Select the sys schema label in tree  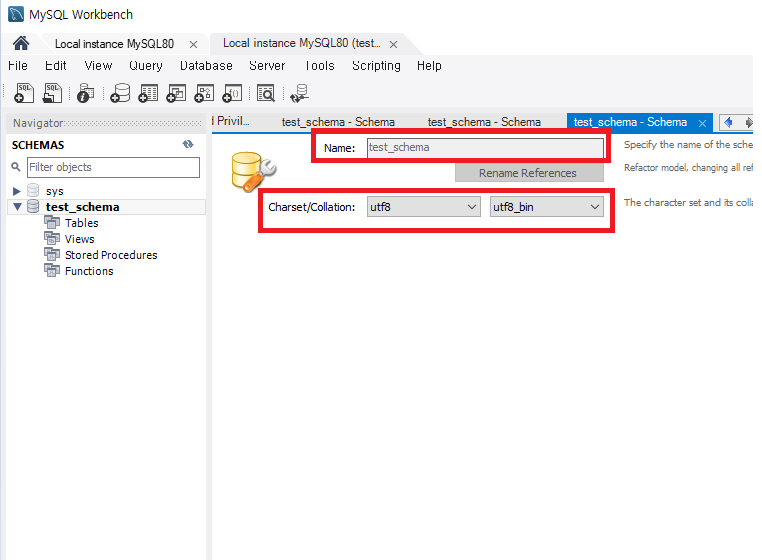54,191
